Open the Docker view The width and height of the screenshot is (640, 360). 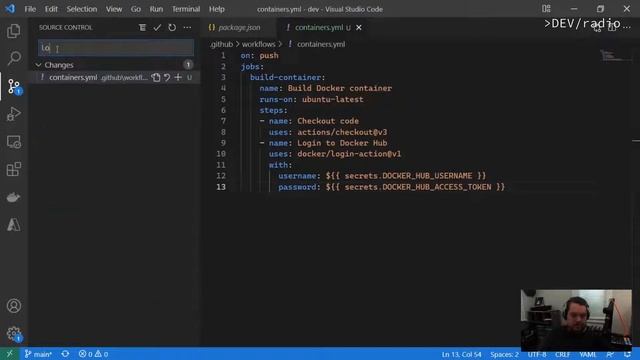click(13, 197)
